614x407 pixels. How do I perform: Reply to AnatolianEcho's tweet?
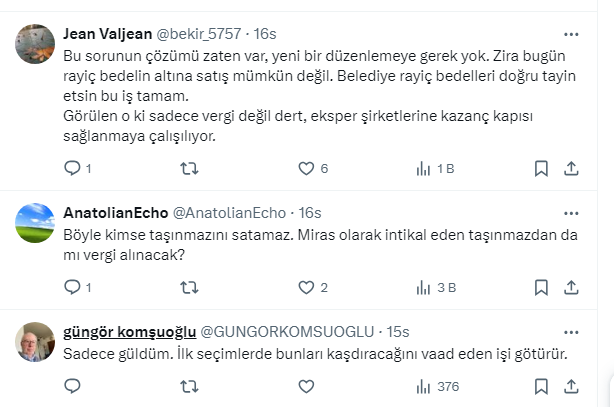click(72, 287)
